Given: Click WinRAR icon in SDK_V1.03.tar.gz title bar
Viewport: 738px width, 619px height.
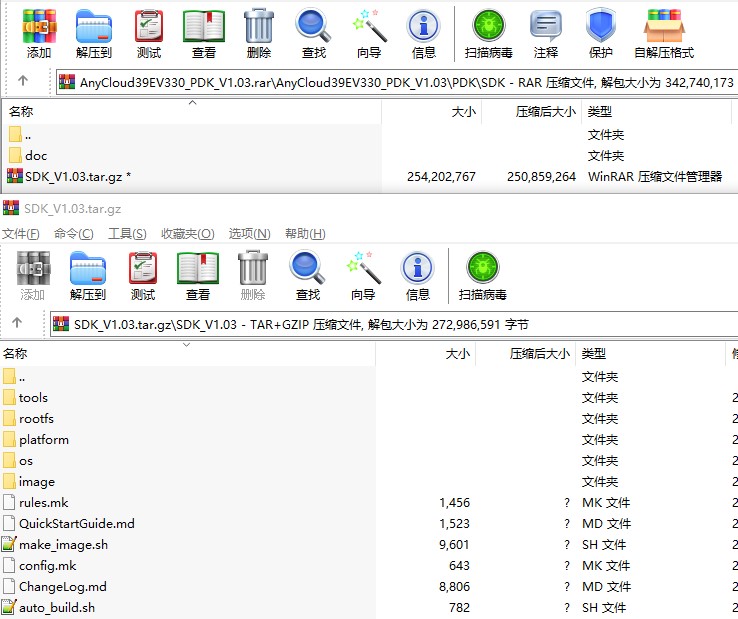Looking at the screenshot, I should (x=11, y=208).
